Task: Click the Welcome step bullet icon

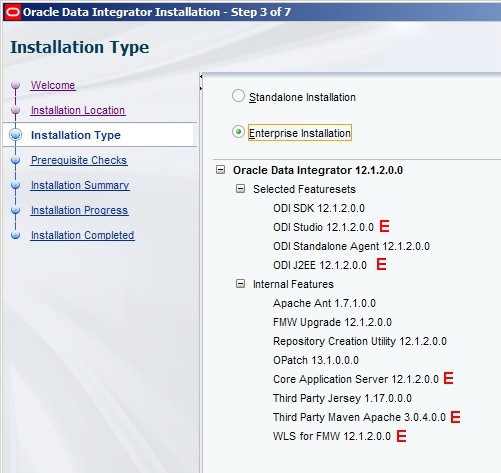Action: 15,85
